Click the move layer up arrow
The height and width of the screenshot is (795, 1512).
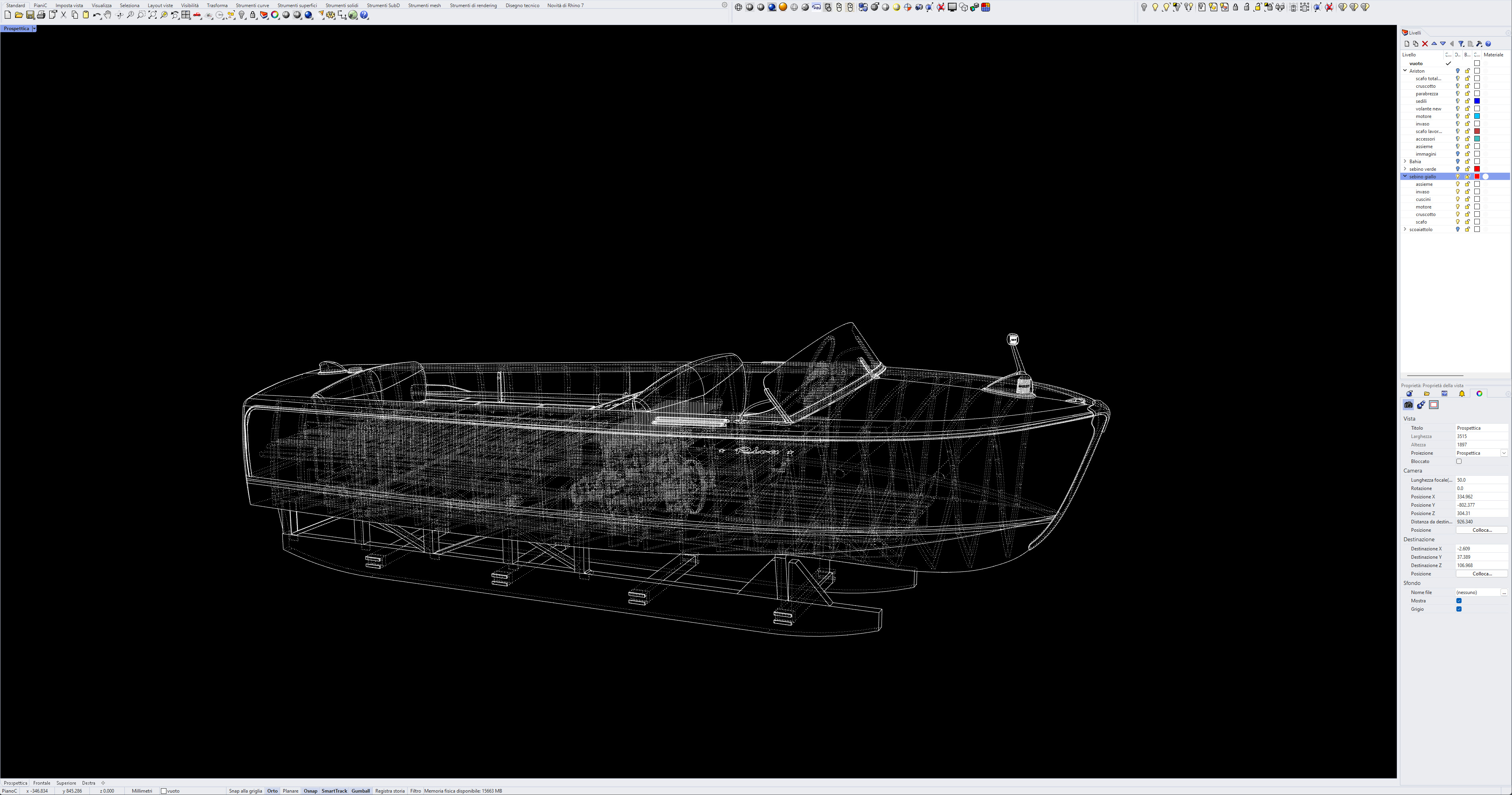point(1434,44)
